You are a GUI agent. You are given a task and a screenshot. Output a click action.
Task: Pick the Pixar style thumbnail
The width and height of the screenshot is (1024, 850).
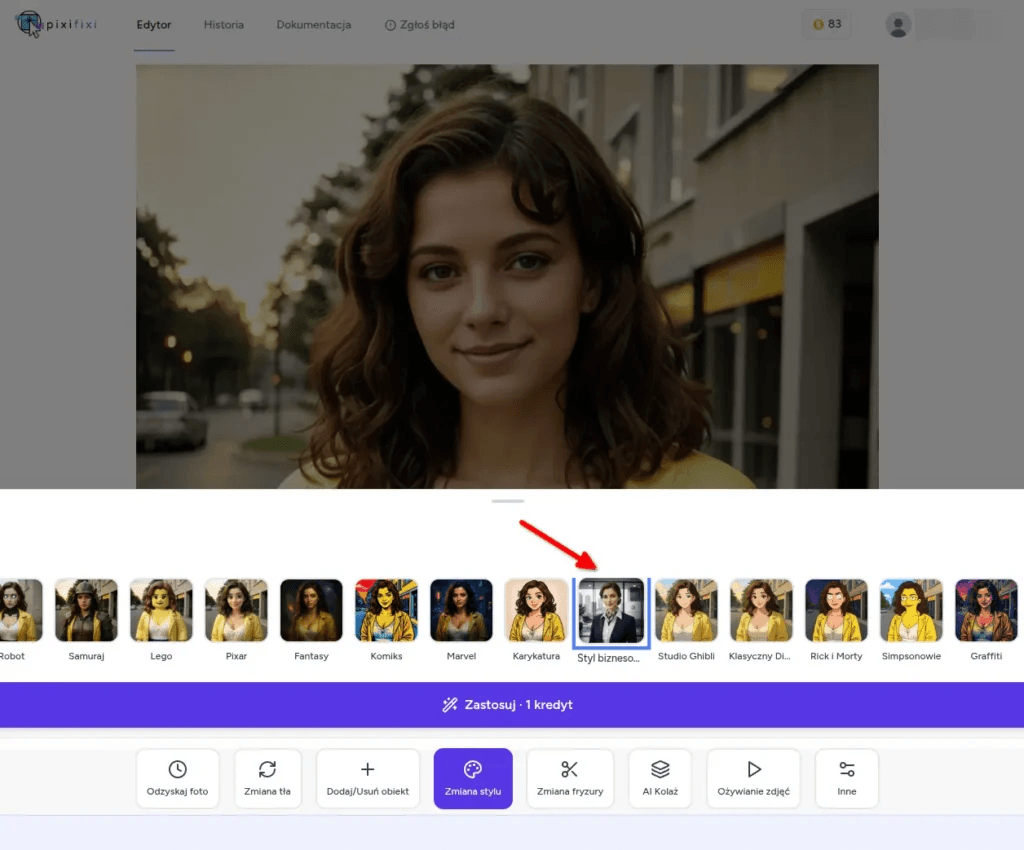[x=236, y=610]
